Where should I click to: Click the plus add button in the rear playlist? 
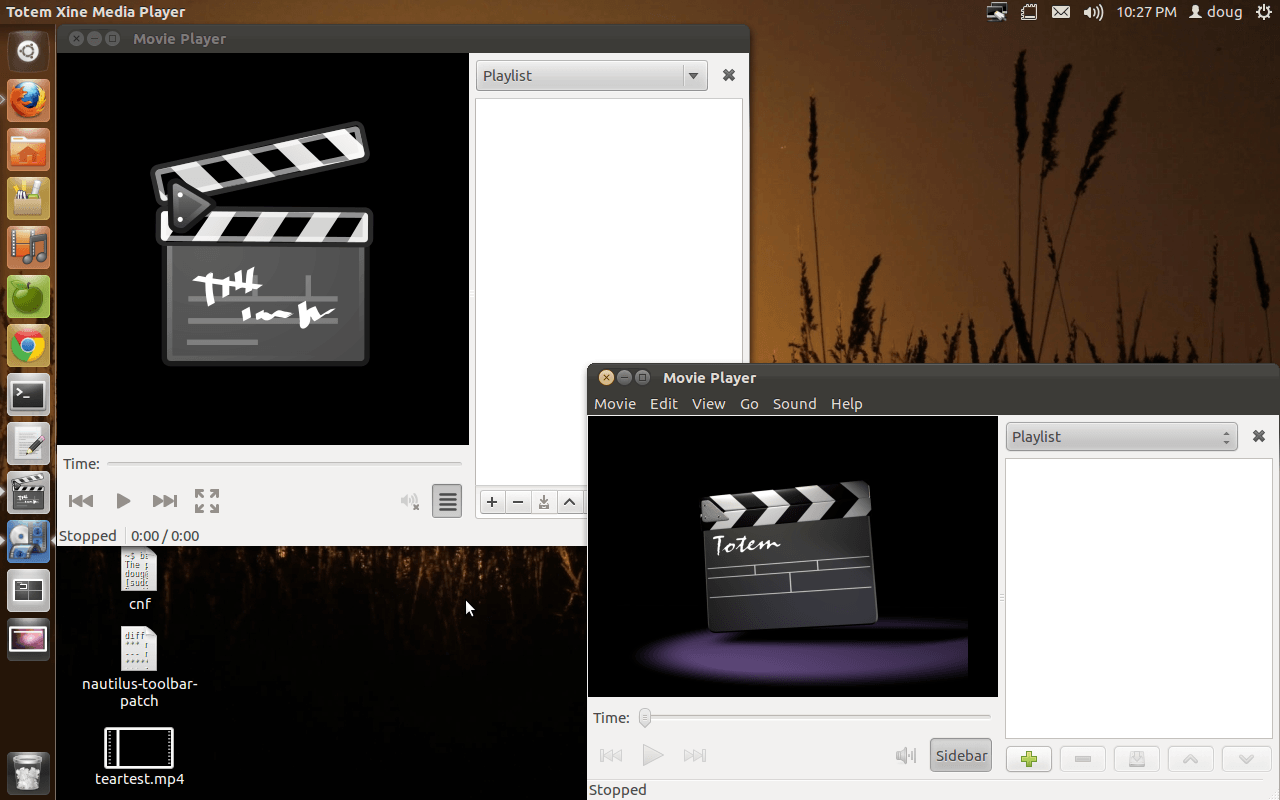pyautogui.click(x=492, y=502)
